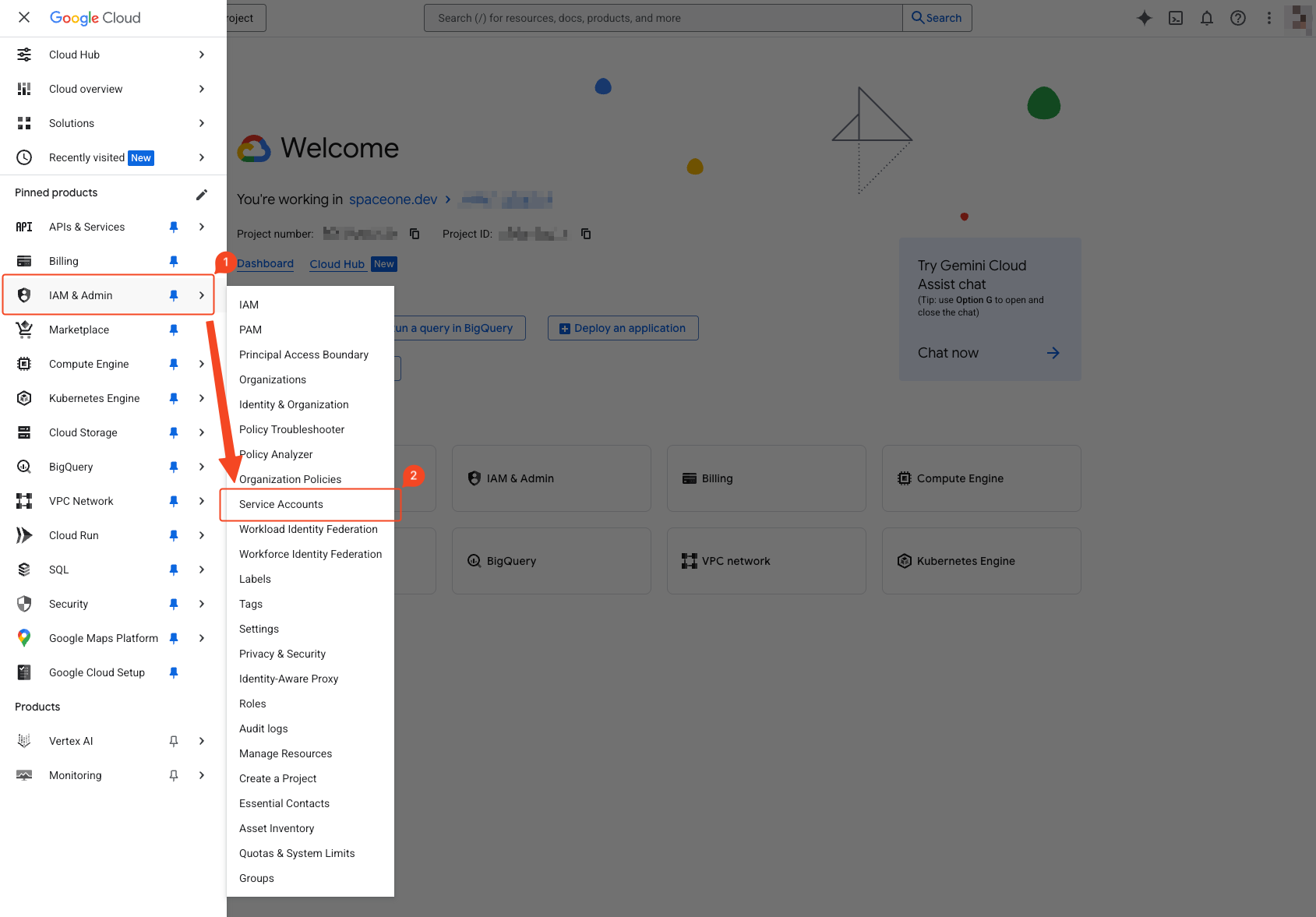Screen dimensions: 1316x917
Task: Expand the Kubernetes Engine submenu chevron
Action: click(x=202, y=398)
